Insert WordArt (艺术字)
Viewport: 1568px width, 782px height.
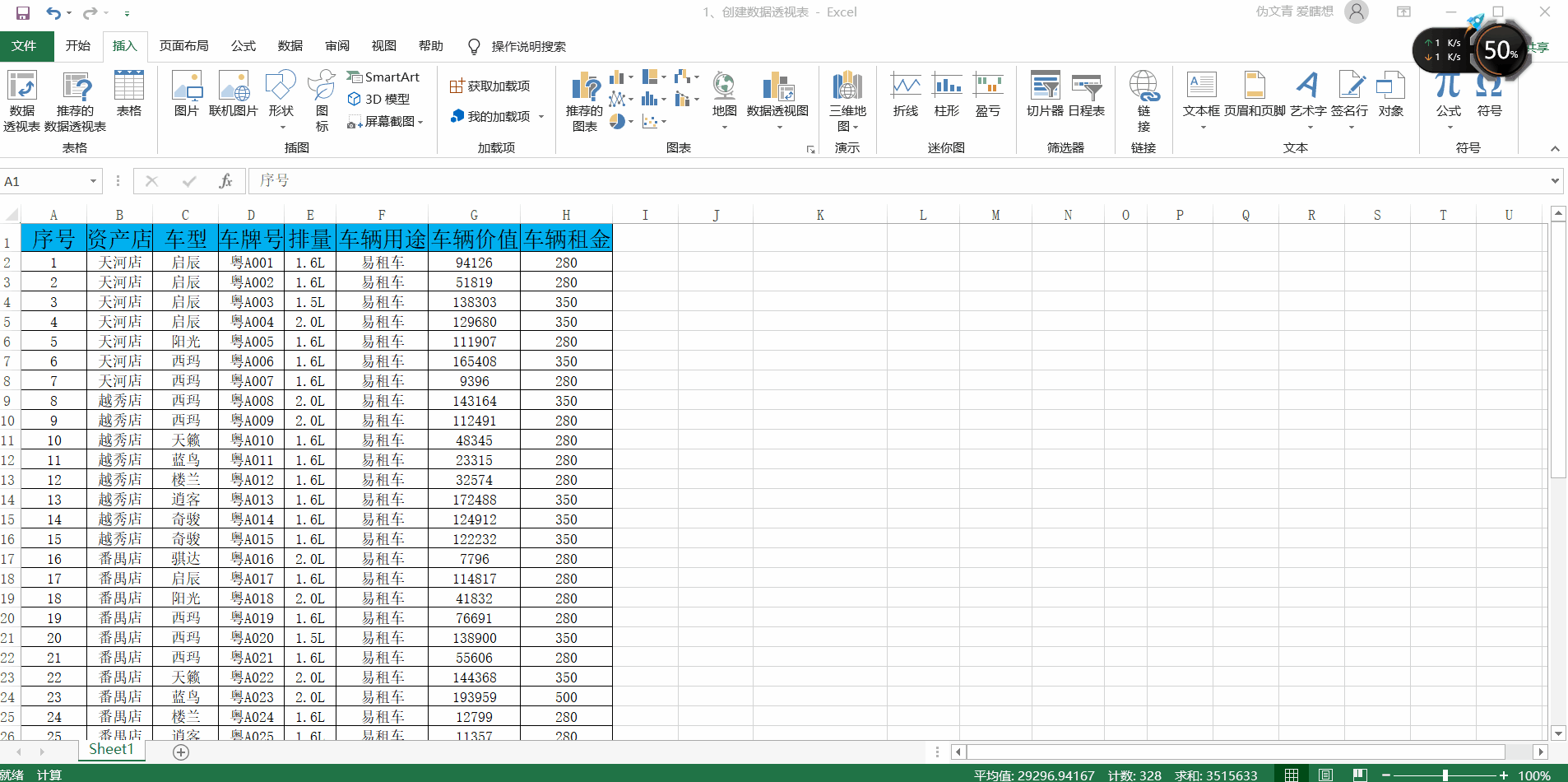click(1308, 100)
